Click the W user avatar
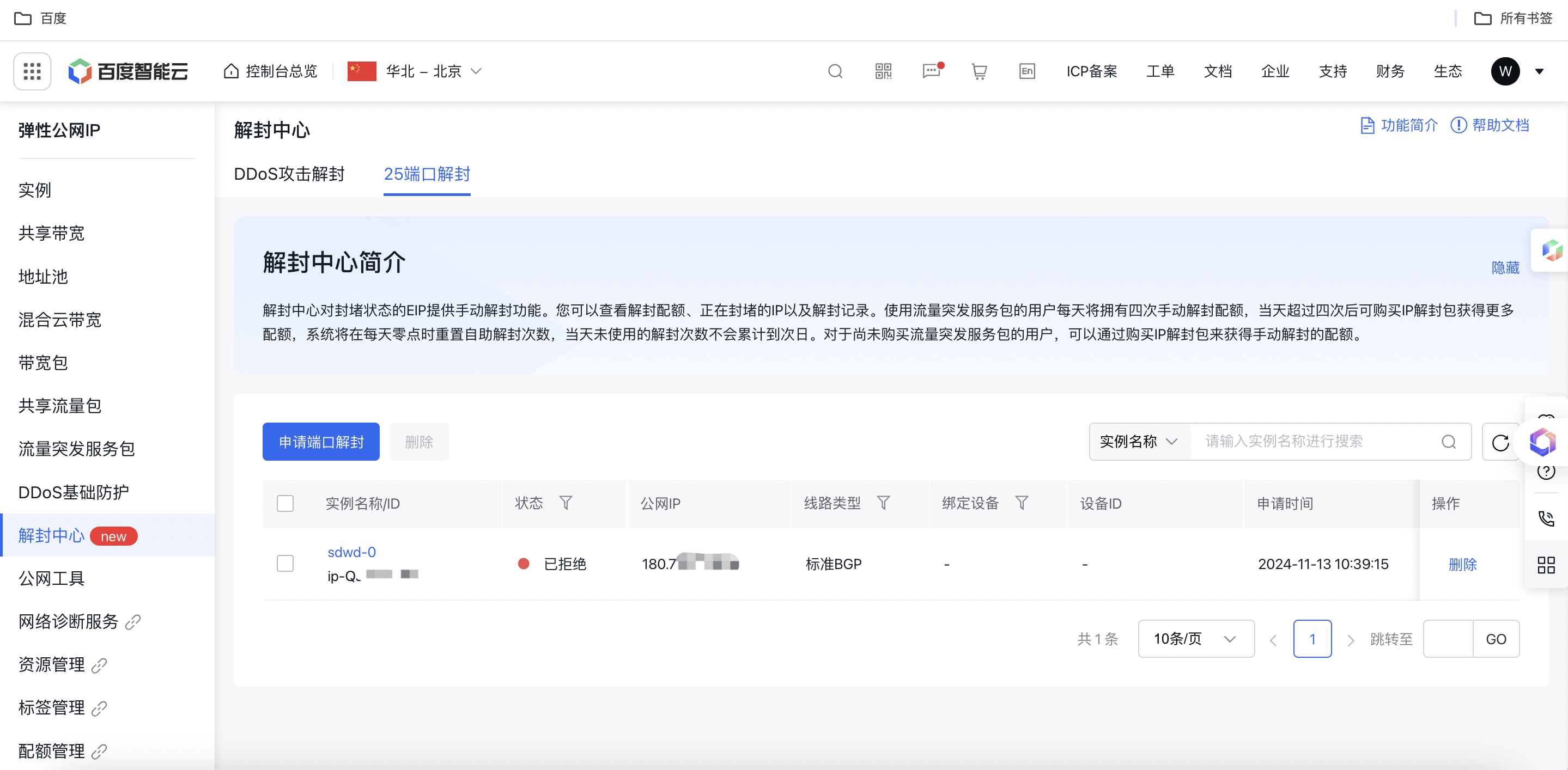Image resolution: width=1568 pixels, height=770 pixels. click(x=1505, y=71)
